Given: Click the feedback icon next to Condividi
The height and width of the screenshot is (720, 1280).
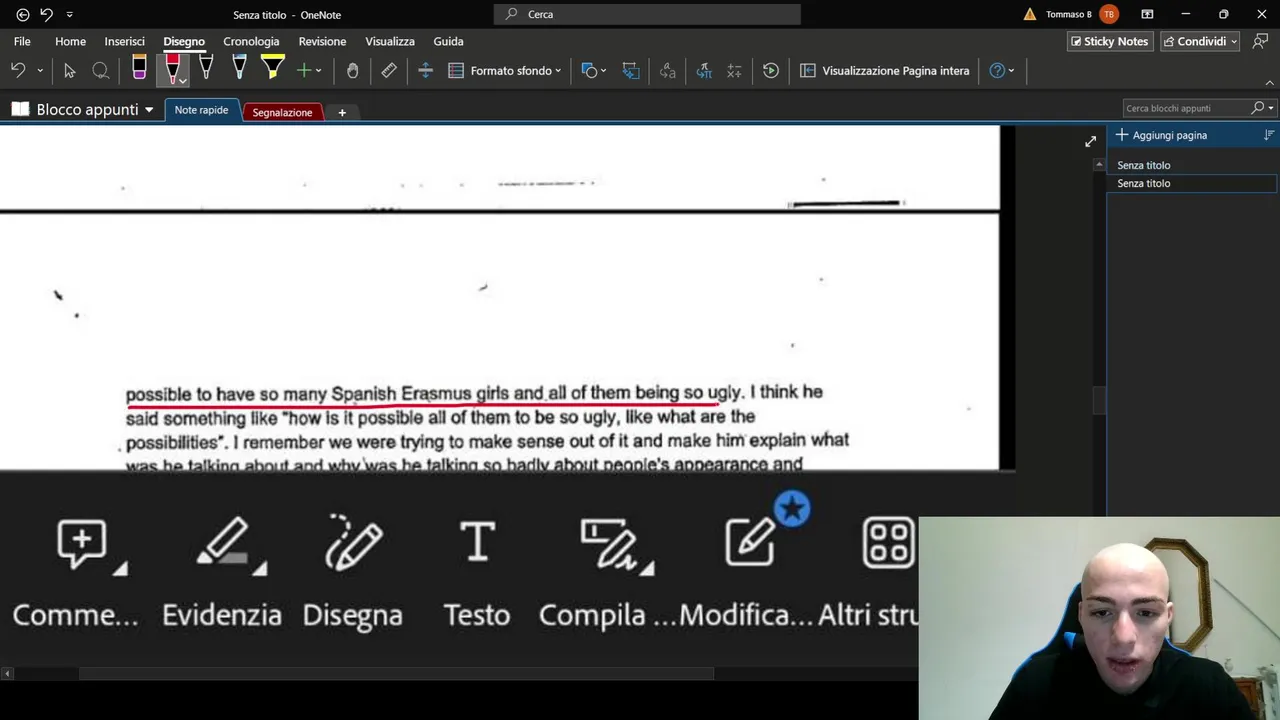Looking at the screenshot, I should (1260, 41).
